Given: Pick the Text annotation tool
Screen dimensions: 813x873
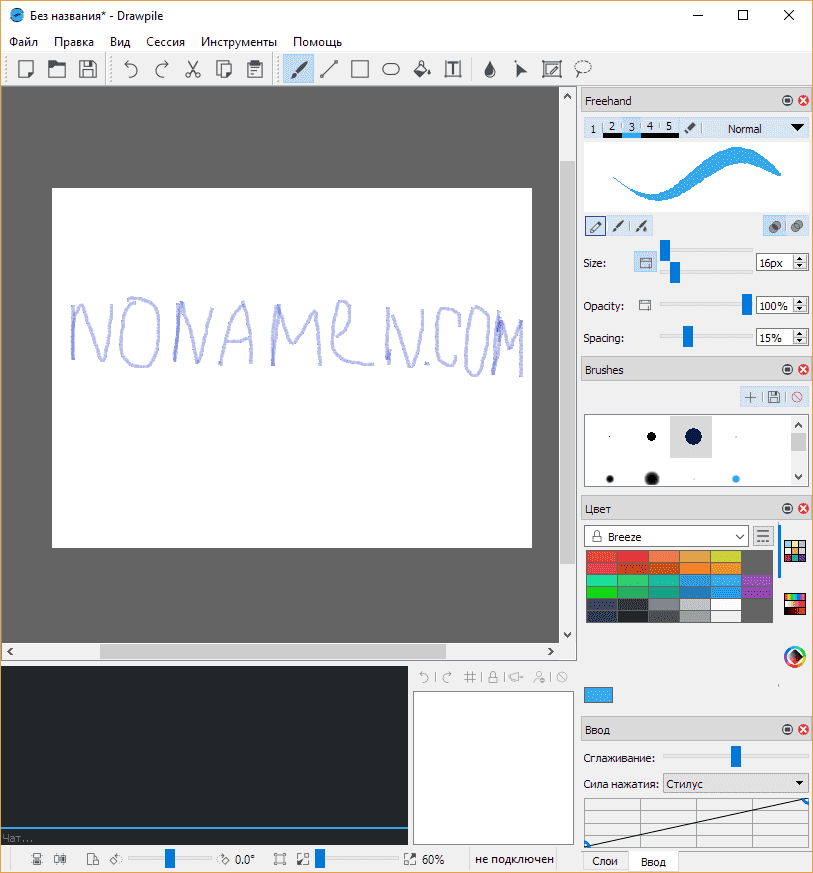Looking at the screenshot, I should click(453, 69).
